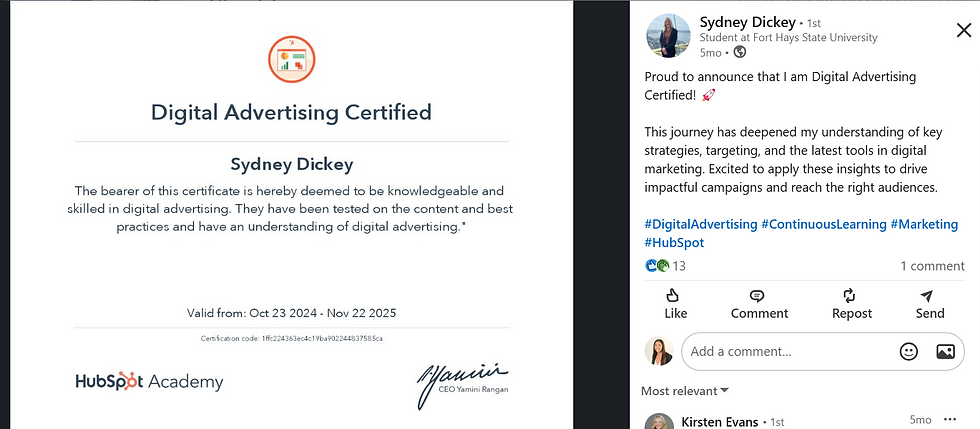
Task: Like the post using the thumbs-up button
Action: [x=675, y=304]
